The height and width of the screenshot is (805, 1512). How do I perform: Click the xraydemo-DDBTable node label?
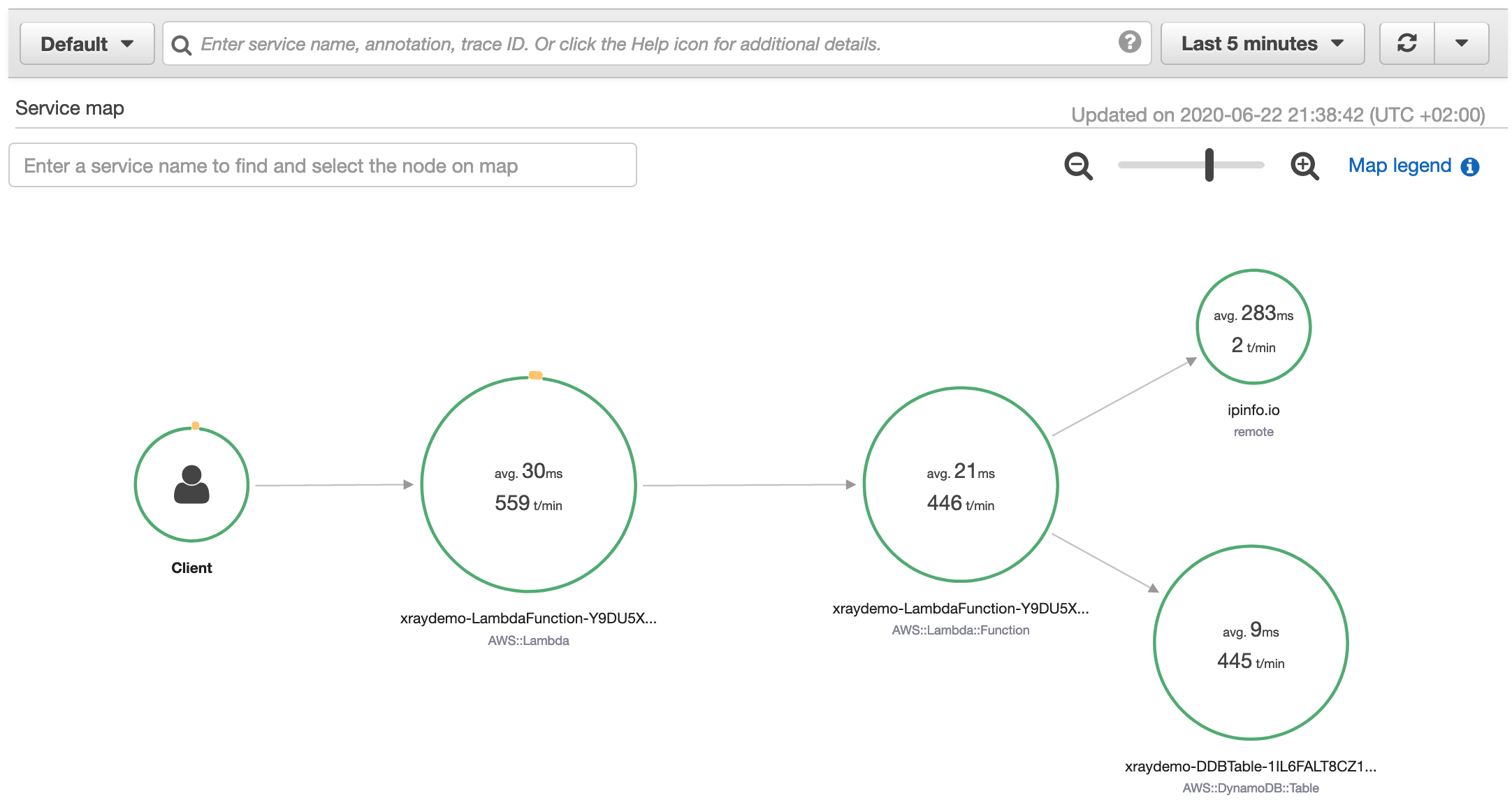tap(1250, 766)
